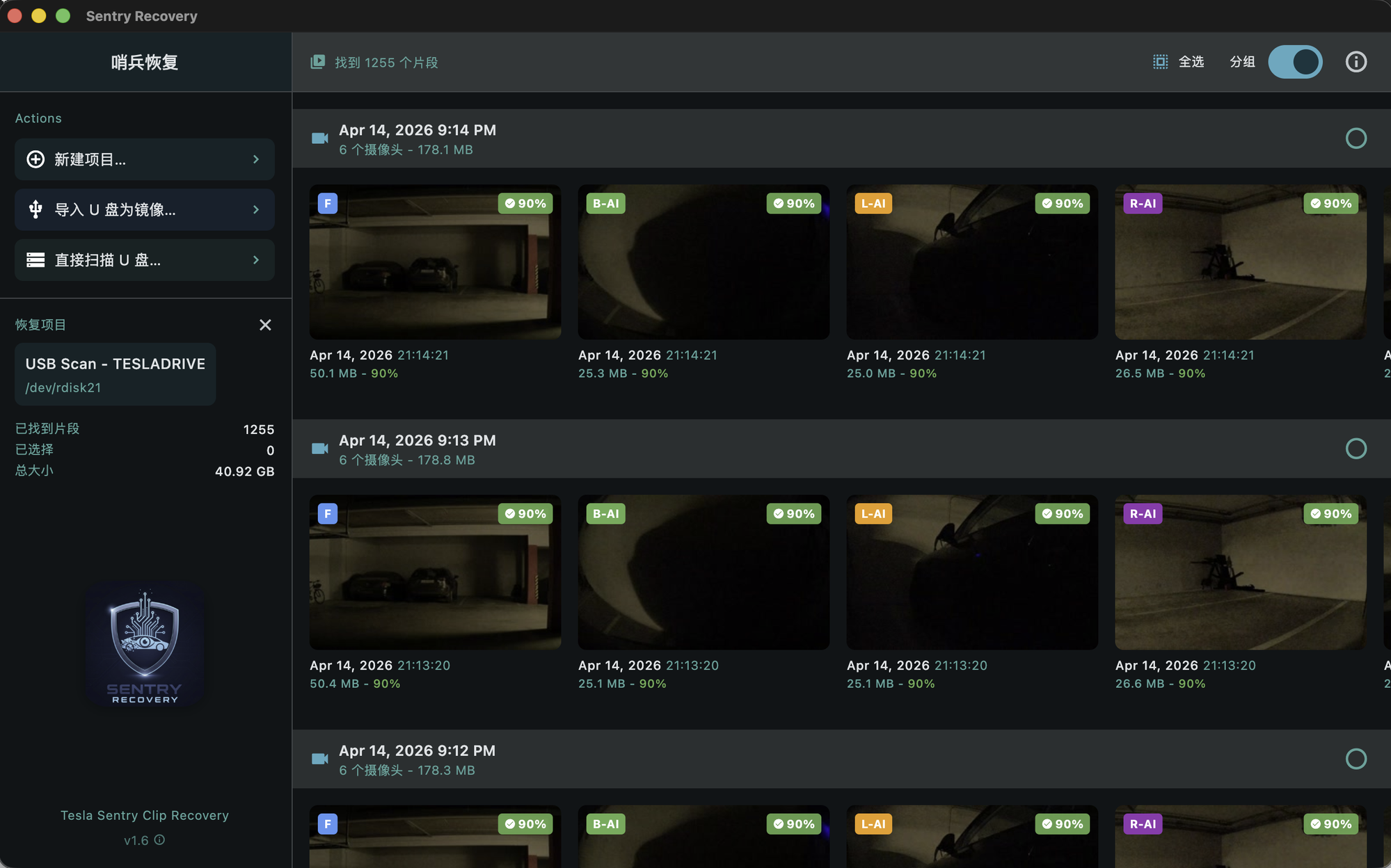The width and height of the screenshot is (1391, 868).
Task: Click the 哨兵恢复 sidebar title
Action: 145,63
